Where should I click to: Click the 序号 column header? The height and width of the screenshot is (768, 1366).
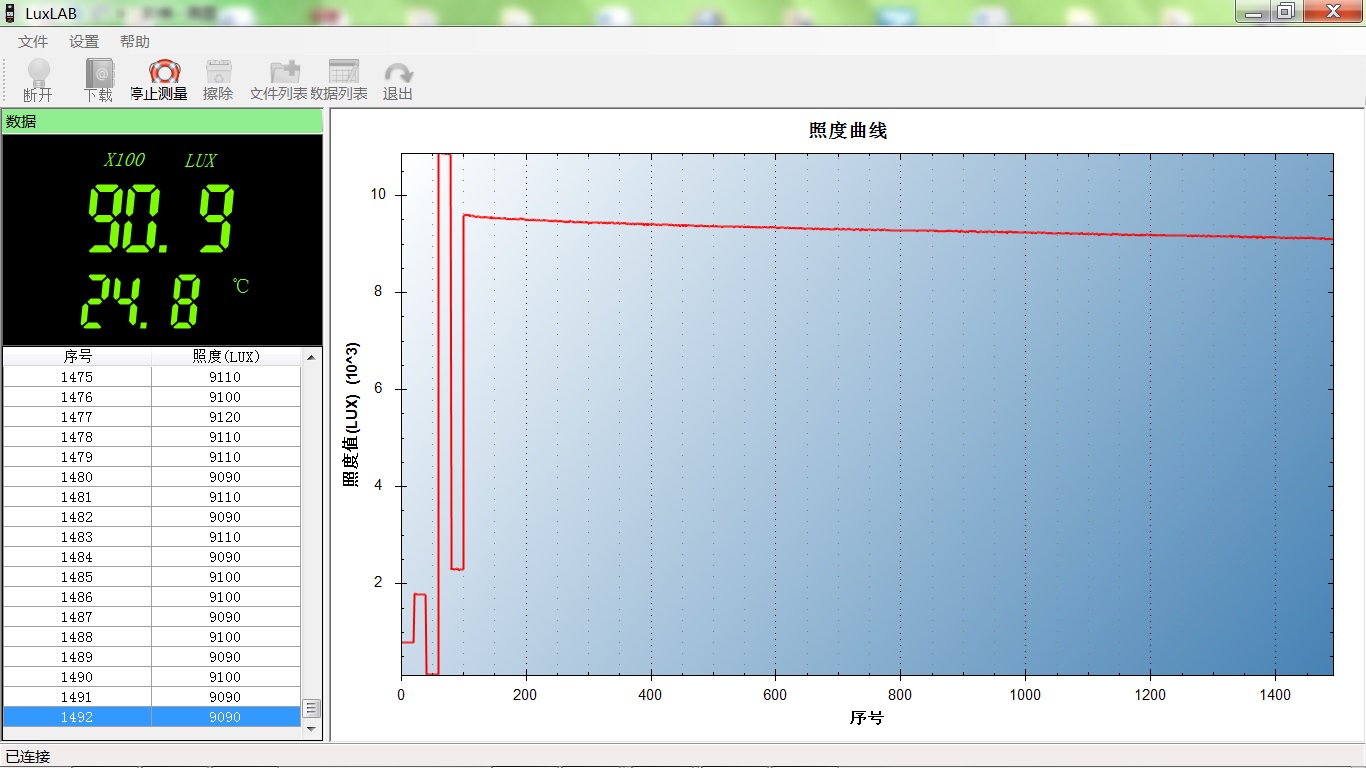(x=78, y=356)
